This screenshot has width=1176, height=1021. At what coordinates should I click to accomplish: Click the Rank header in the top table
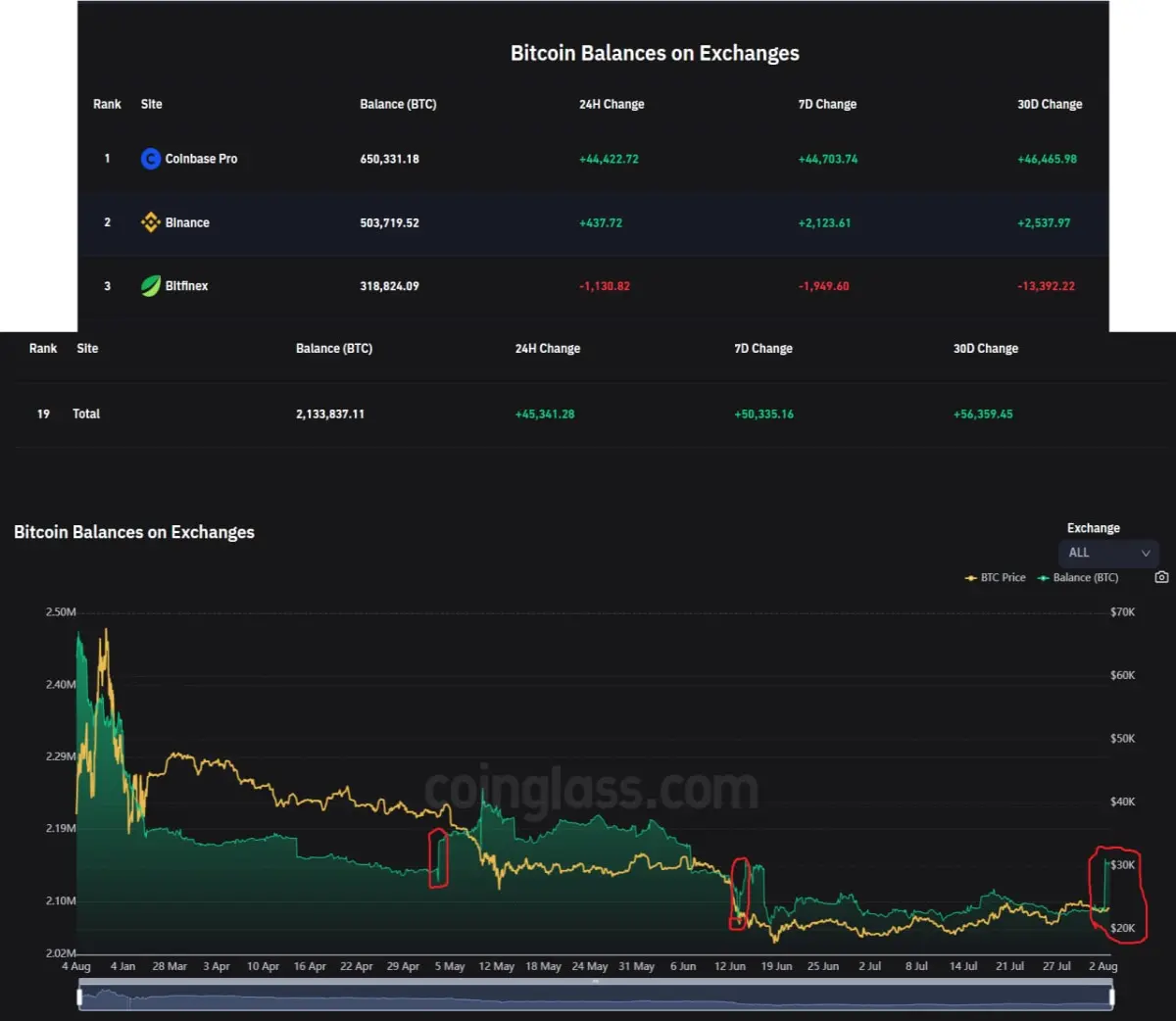[107, 104]
